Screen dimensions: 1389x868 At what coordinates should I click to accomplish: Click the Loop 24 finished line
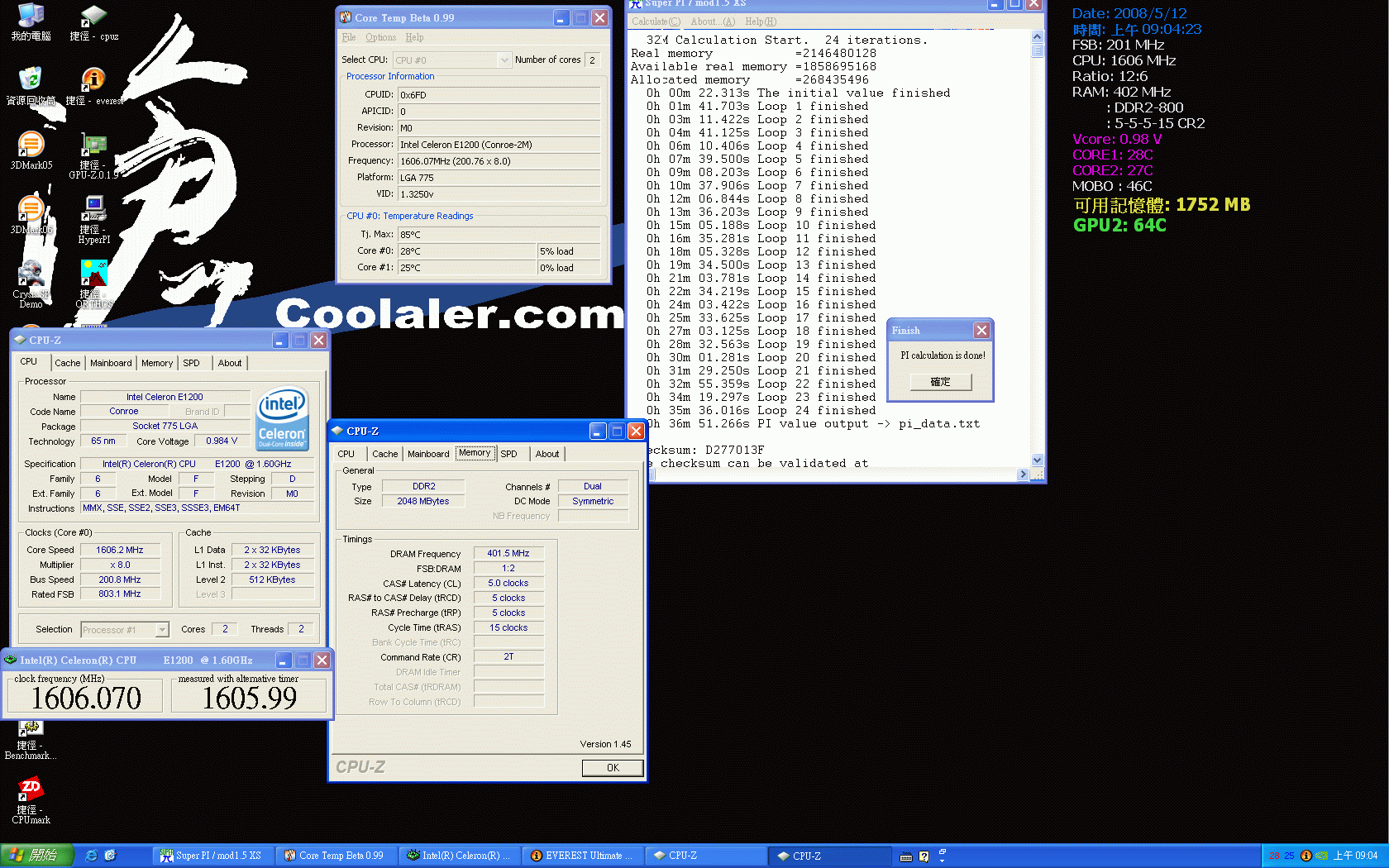(761, 411)
